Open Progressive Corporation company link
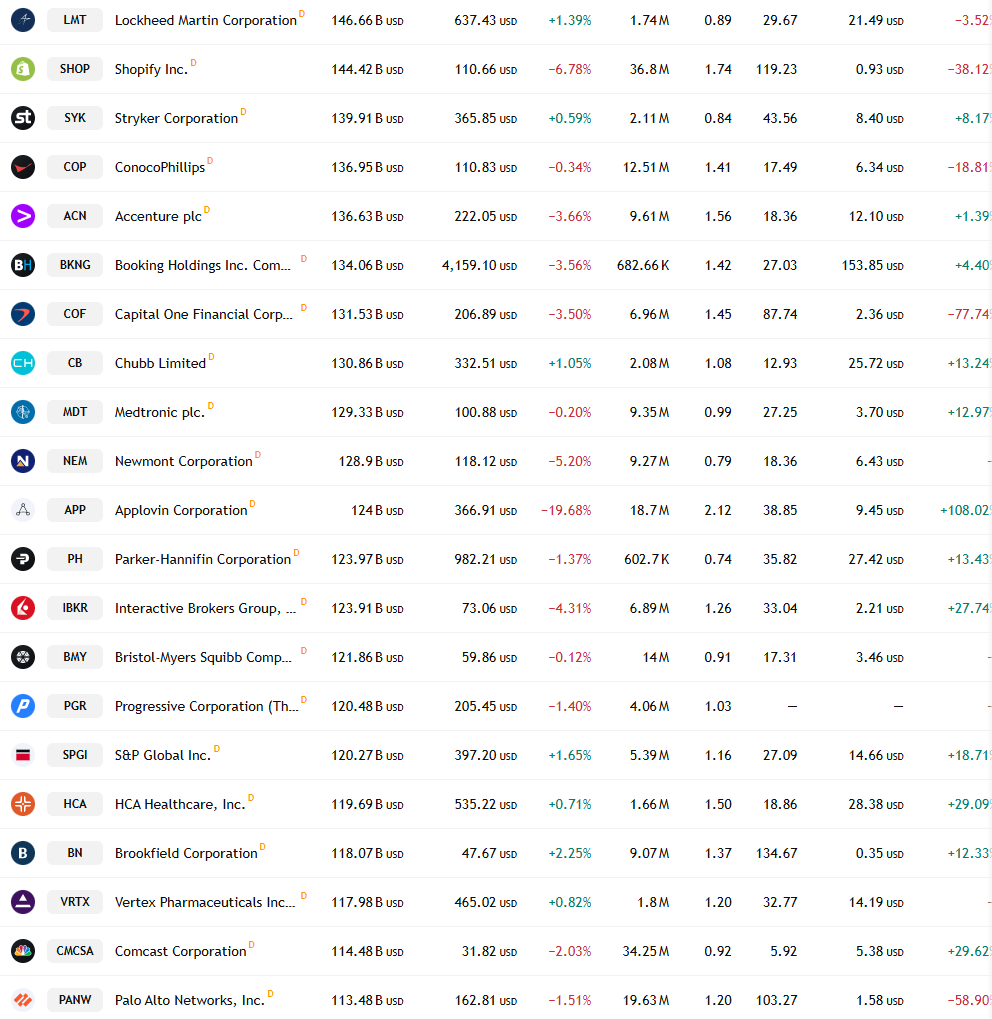The width and height of the screenshot is (992, 1019). [207, 706]
